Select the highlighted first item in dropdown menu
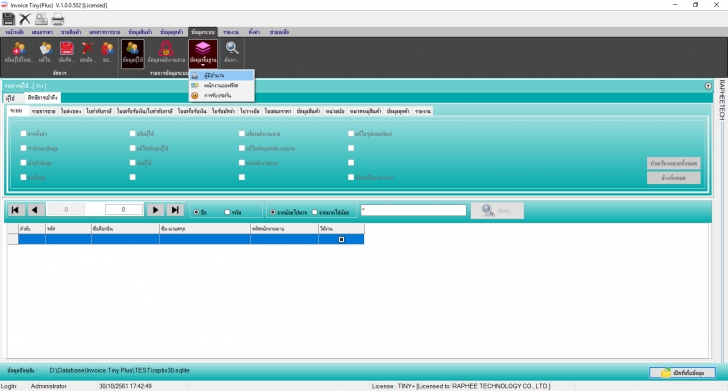 (x=221, y=75)
